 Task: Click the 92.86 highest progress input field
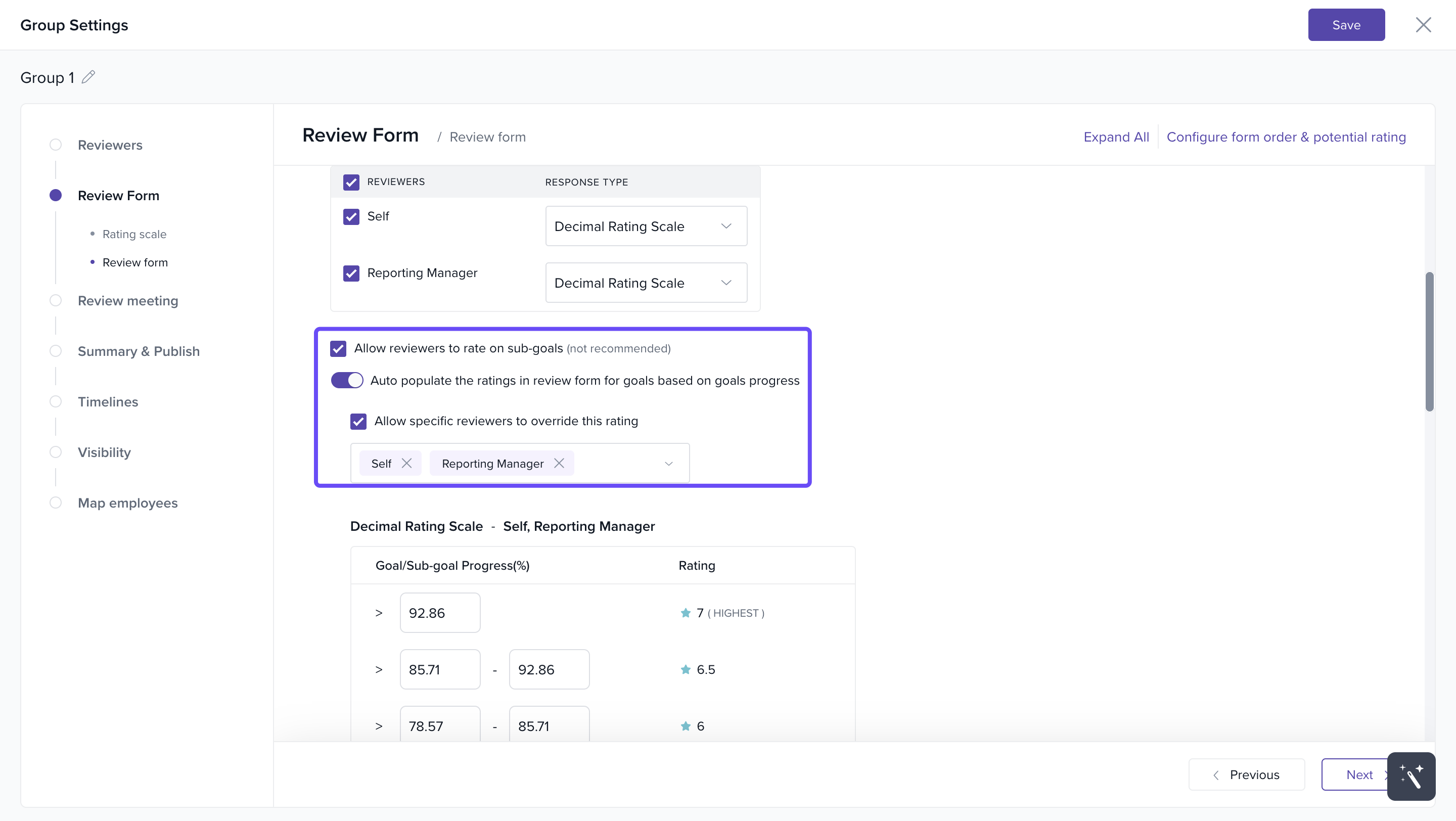coord(440,613)
